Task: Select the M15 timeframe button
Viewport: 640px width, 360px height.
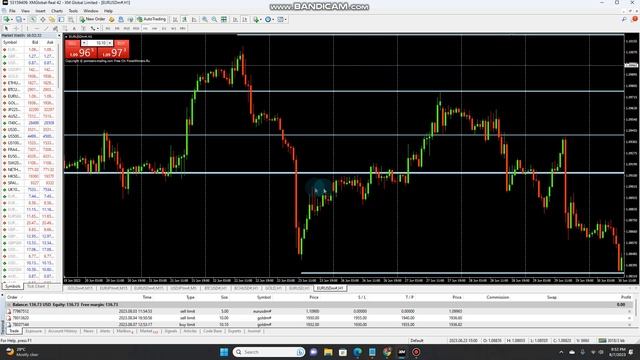Action: point(127,28)
